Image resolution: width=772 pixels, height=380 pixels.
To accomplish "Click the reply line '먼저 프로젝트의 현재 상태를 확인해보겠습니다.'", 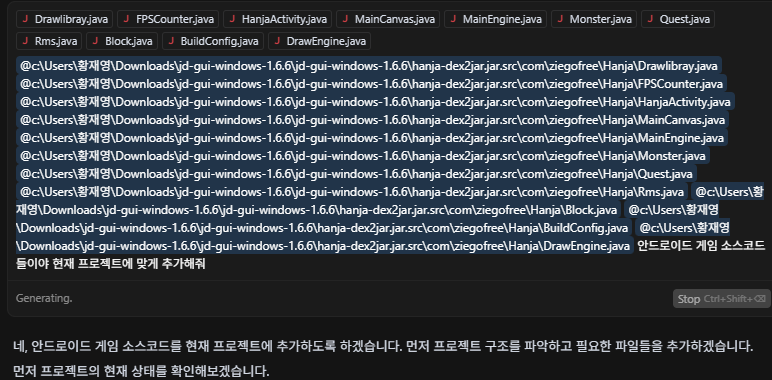I will pyautogui.click(x=141, y=371).
